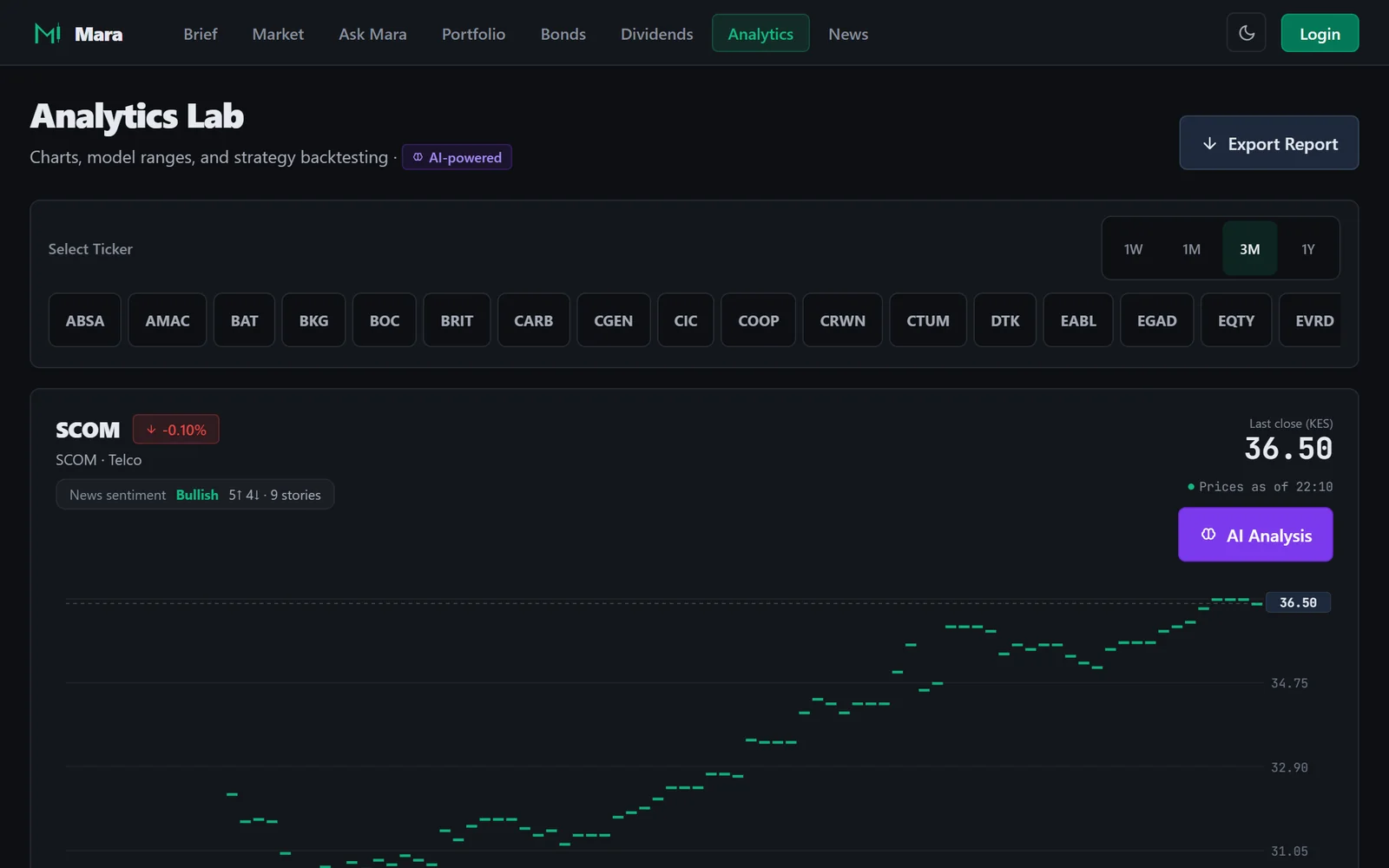Select the EQTY ticker
The height and width of the screenshot is (868, 1389).
[1236, 320]
